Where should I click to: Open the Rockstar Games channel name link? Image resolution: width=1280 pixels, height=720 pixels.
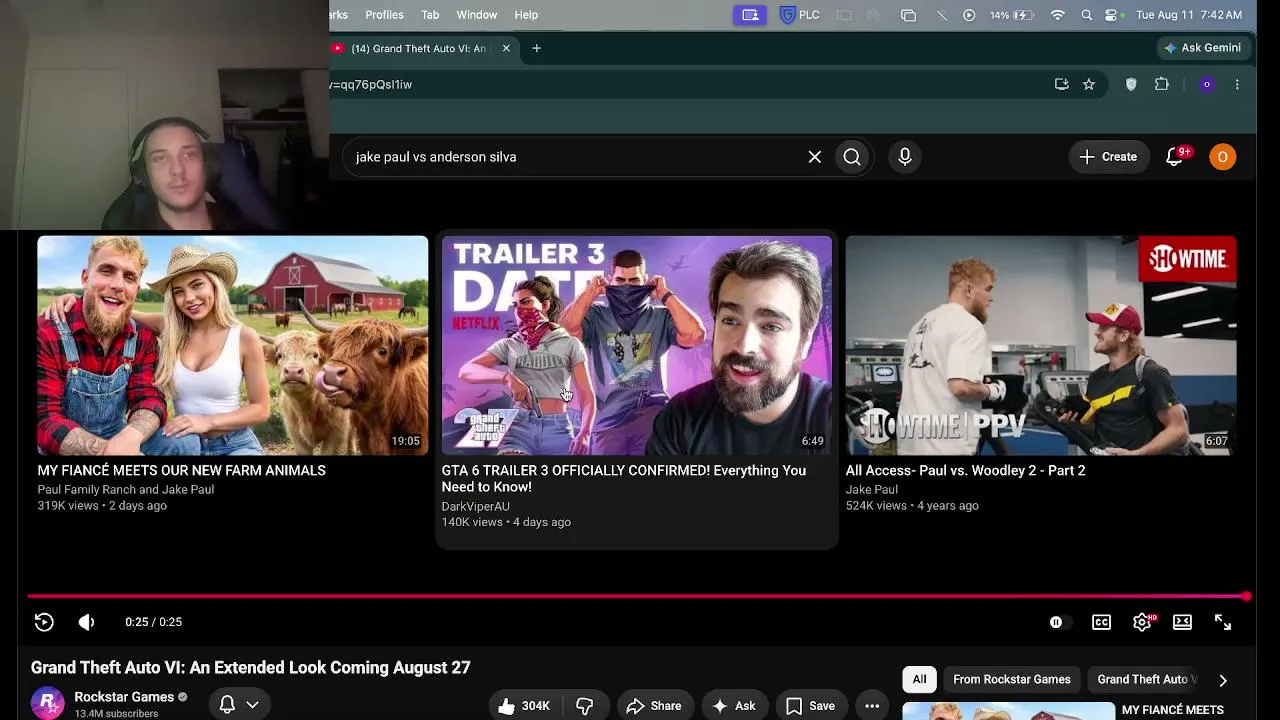click(124, 697)
